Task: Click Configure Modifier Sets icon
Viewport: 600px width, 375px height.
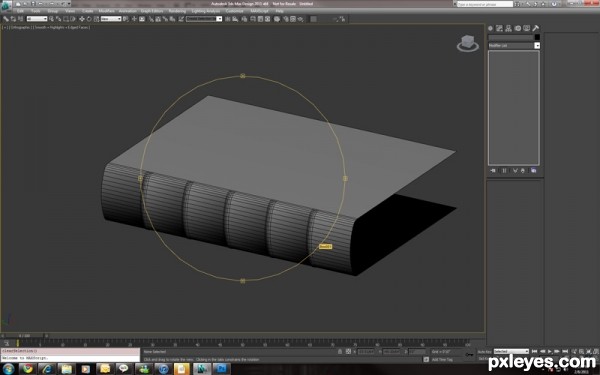Action: 533,171
